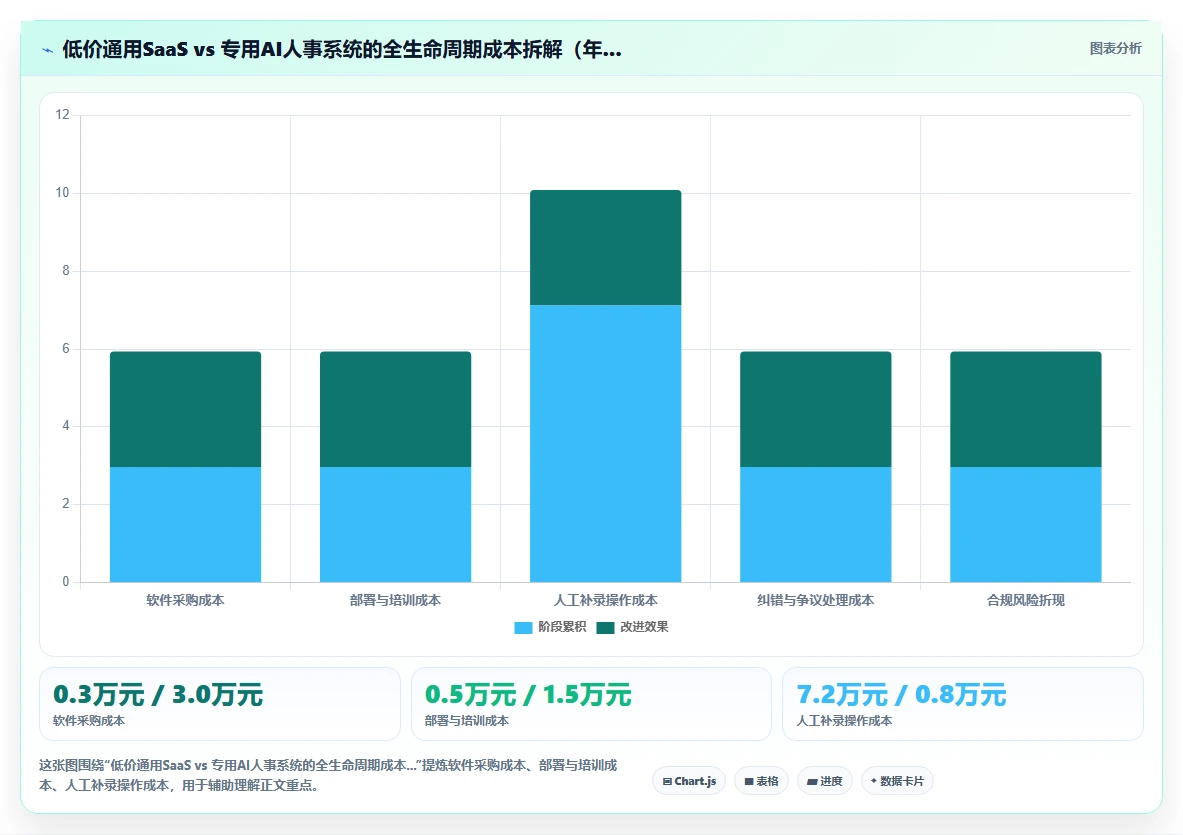Click the green segment of 部署与培训成本 bar
Image resolution: width=1183 pixels, height=835 pixels.
point(395,409)
